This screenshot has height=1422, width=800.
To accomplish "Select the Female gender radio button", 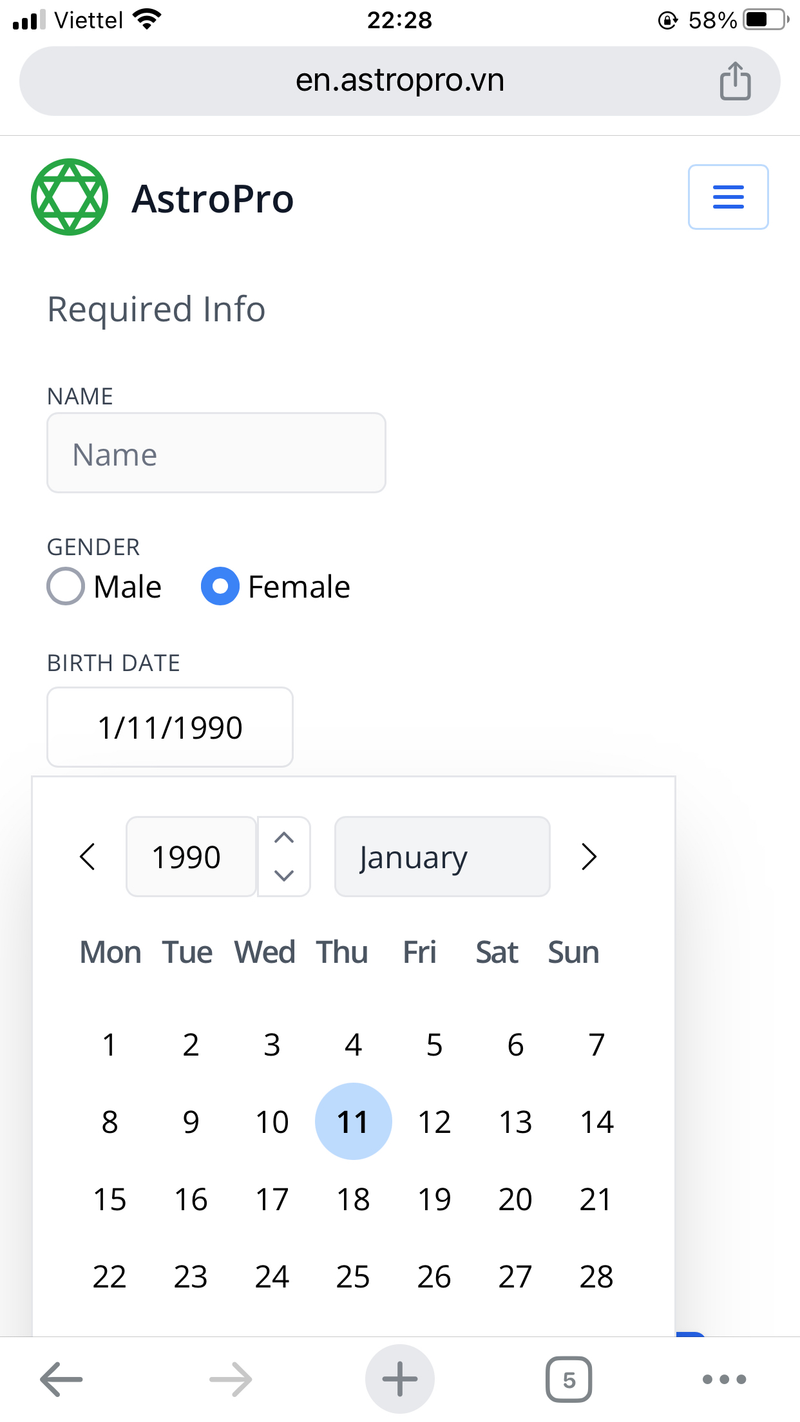I will (x=219, y=586).
